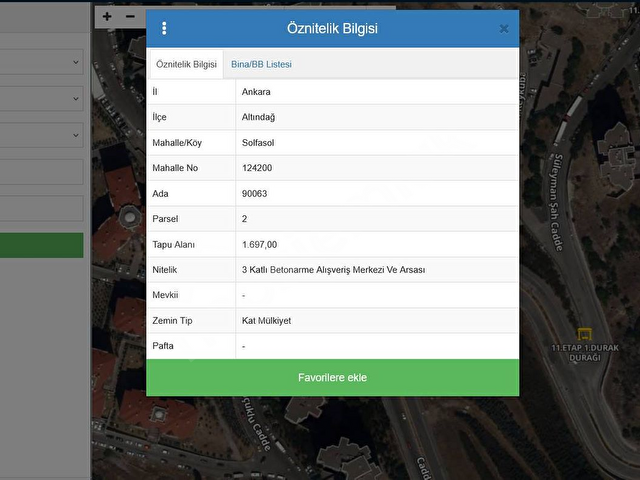640x480 pixels.
Task: Click the Mahalle No row label
Action: click(175, 168)
